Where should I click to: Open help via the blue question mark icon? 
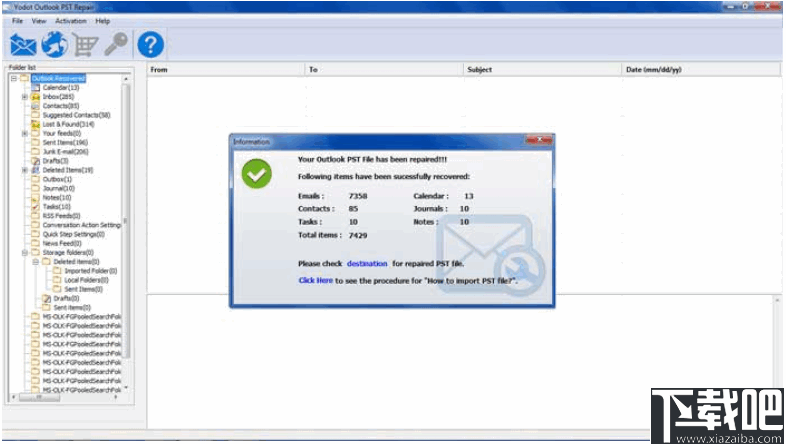[x=150, y=45]
